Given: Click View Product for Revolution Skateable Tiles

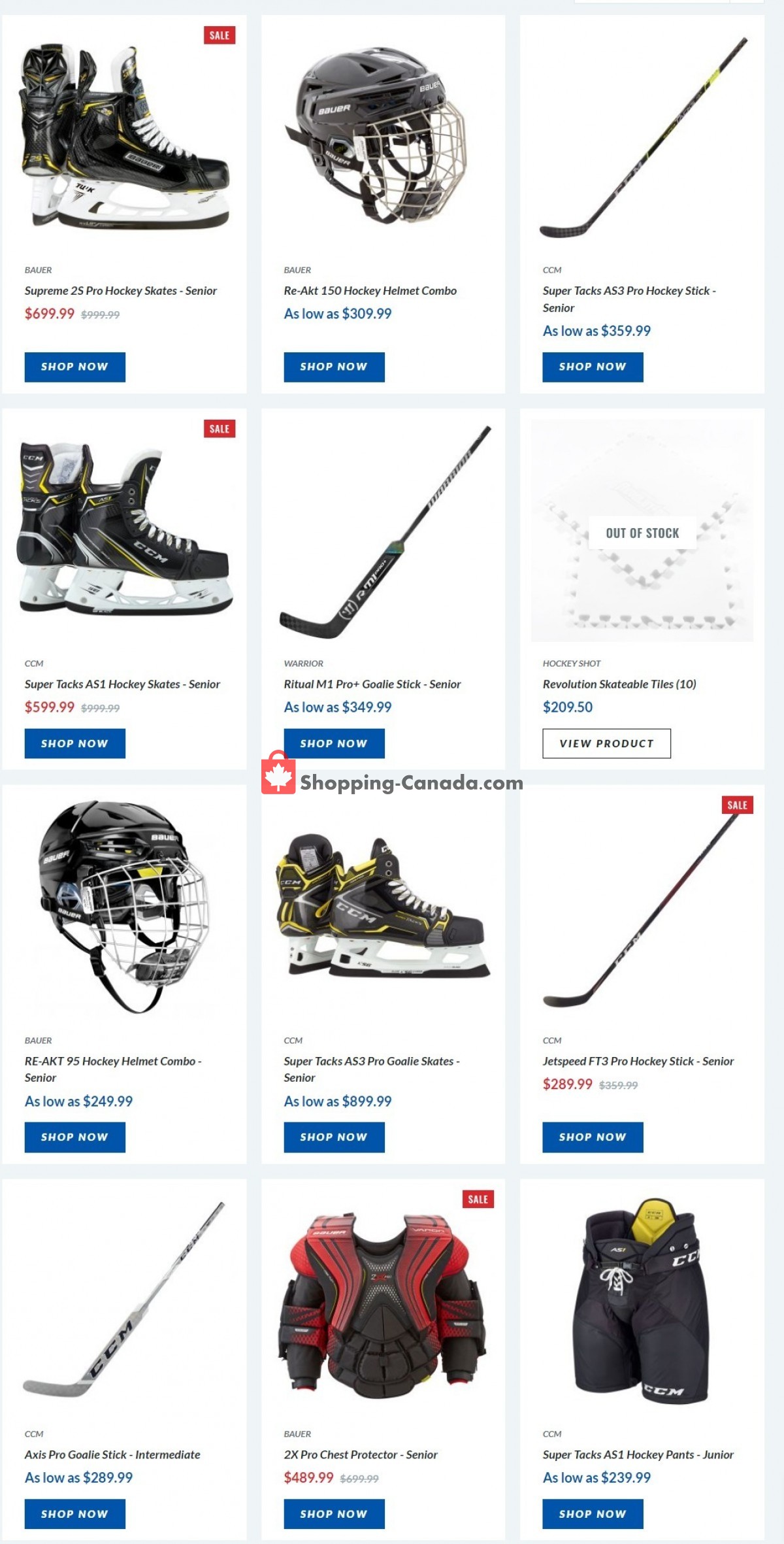Looking at the screenshot, I should point(606,743).
